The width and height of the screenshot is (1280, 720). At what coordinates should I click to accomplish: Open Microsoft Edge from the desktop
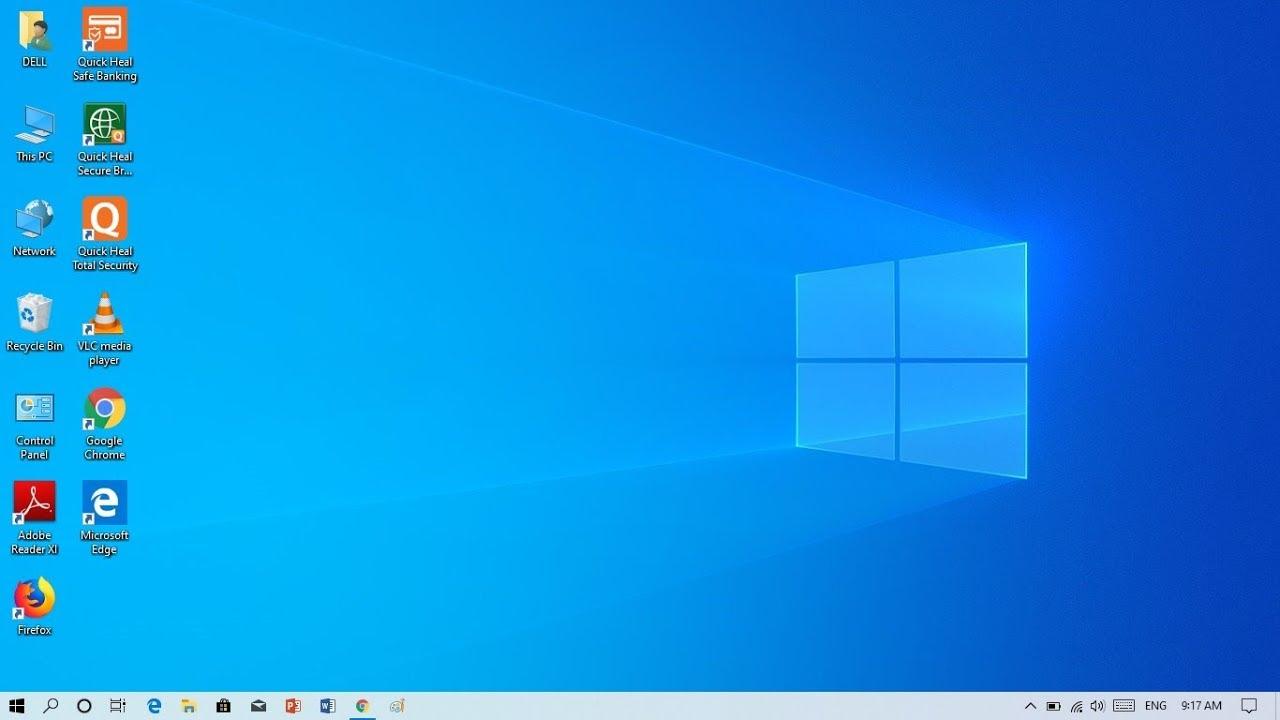[104, 502]
